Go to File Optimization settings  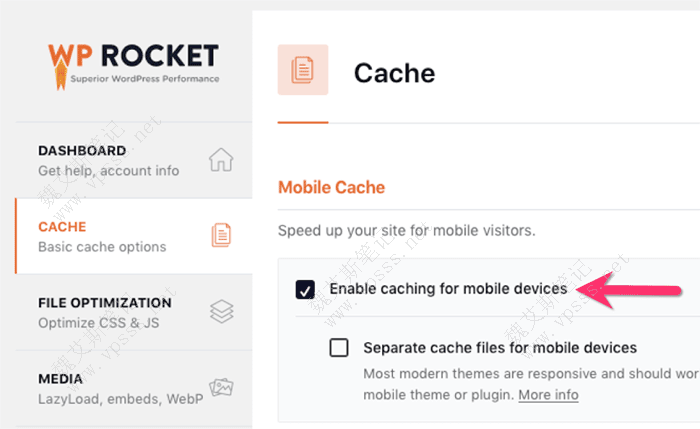[104, 303]
